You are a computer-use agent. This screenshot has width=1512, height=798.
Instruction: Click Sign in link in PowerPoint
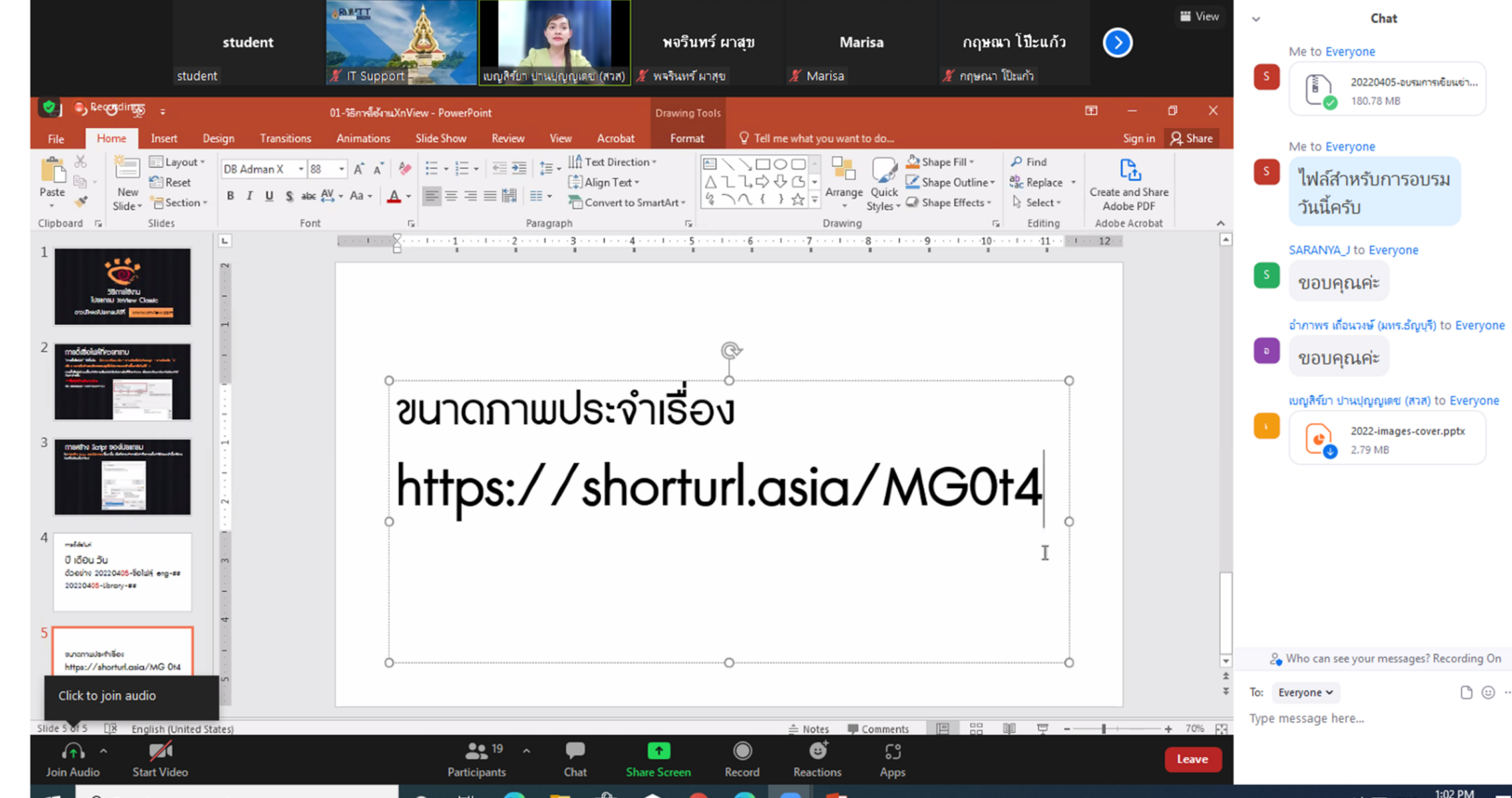click(x=1138, y=138)
